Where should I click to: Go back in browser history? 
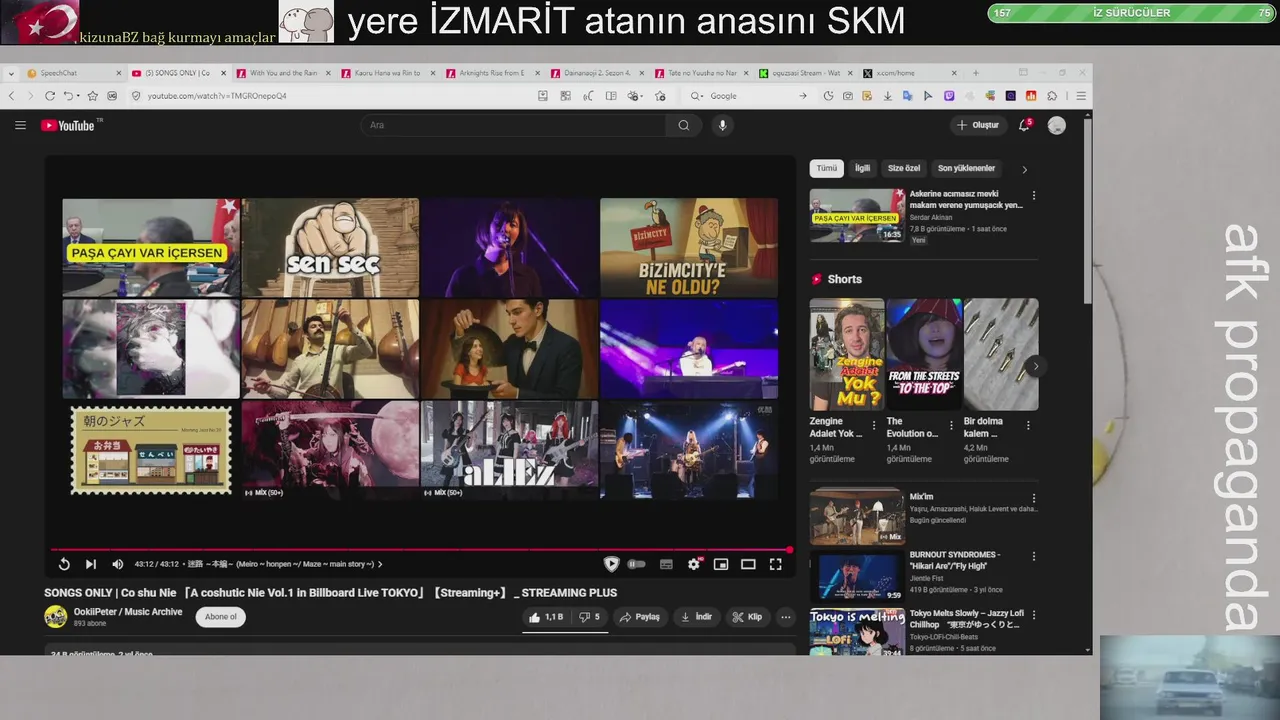(12, 96)
